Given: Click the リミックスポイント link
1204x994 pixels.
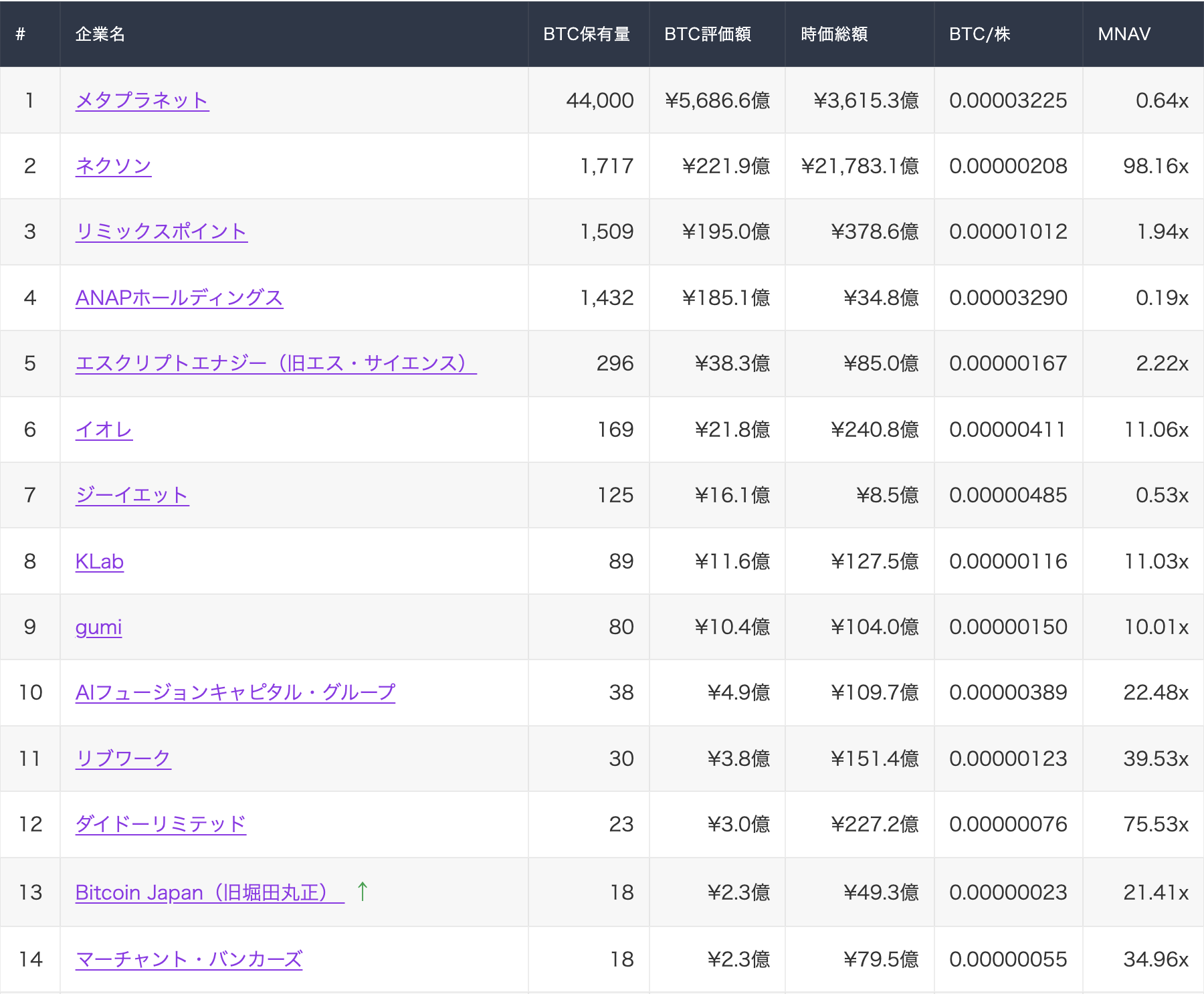Looking at the screenshot, I should coord(161,231).
